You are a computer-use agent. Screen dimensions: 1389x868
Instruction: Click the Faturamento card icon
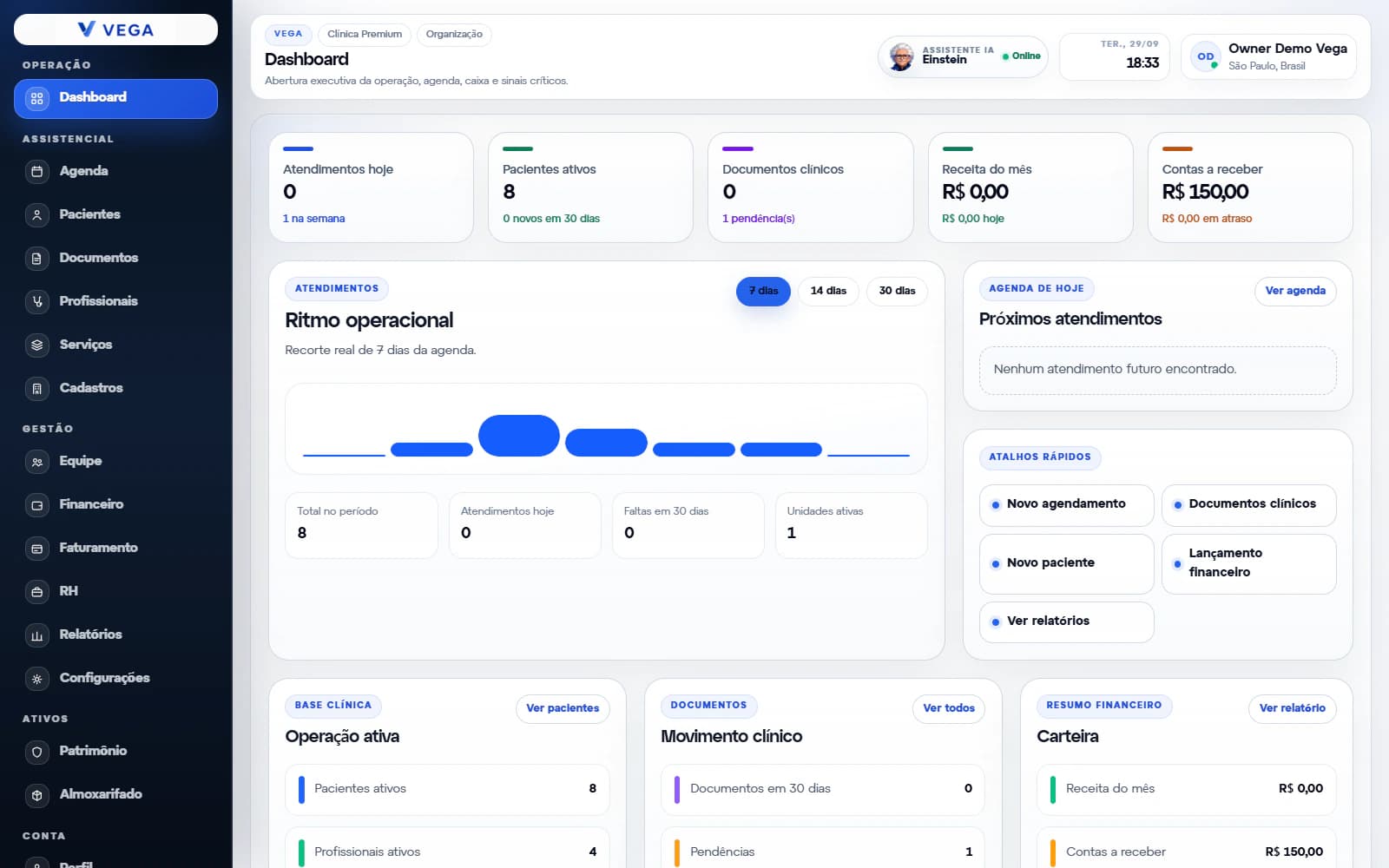click(x=36, y=548)
